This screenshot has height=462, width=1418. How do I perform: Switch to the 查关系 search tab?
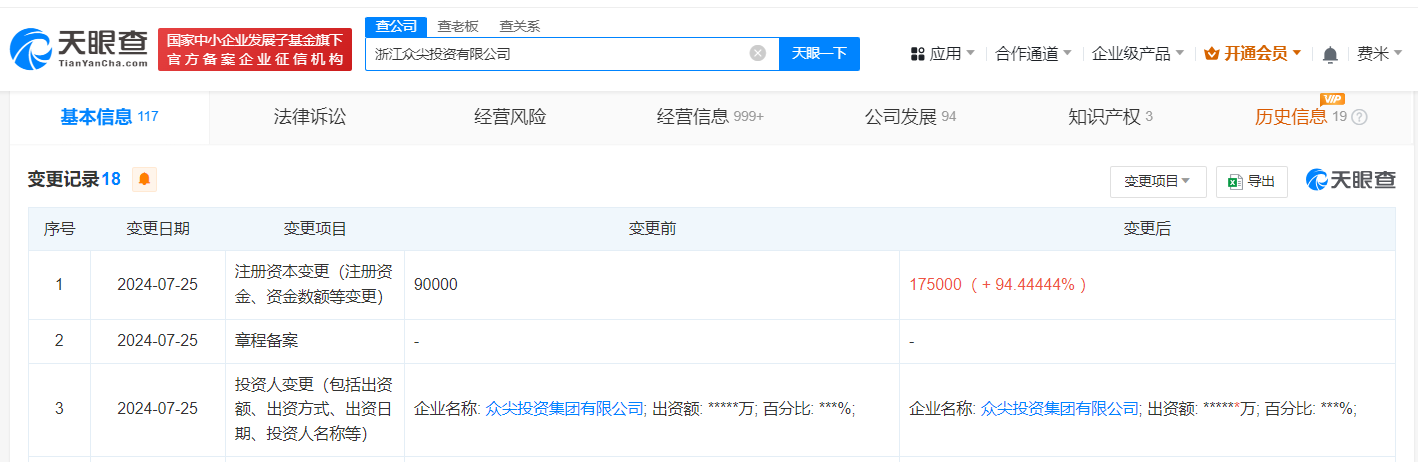520,26
